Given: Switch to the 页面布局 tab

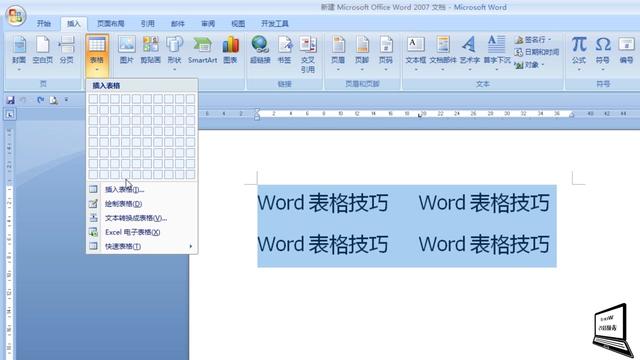Looking at the screenshot, I should pos(111,24).
